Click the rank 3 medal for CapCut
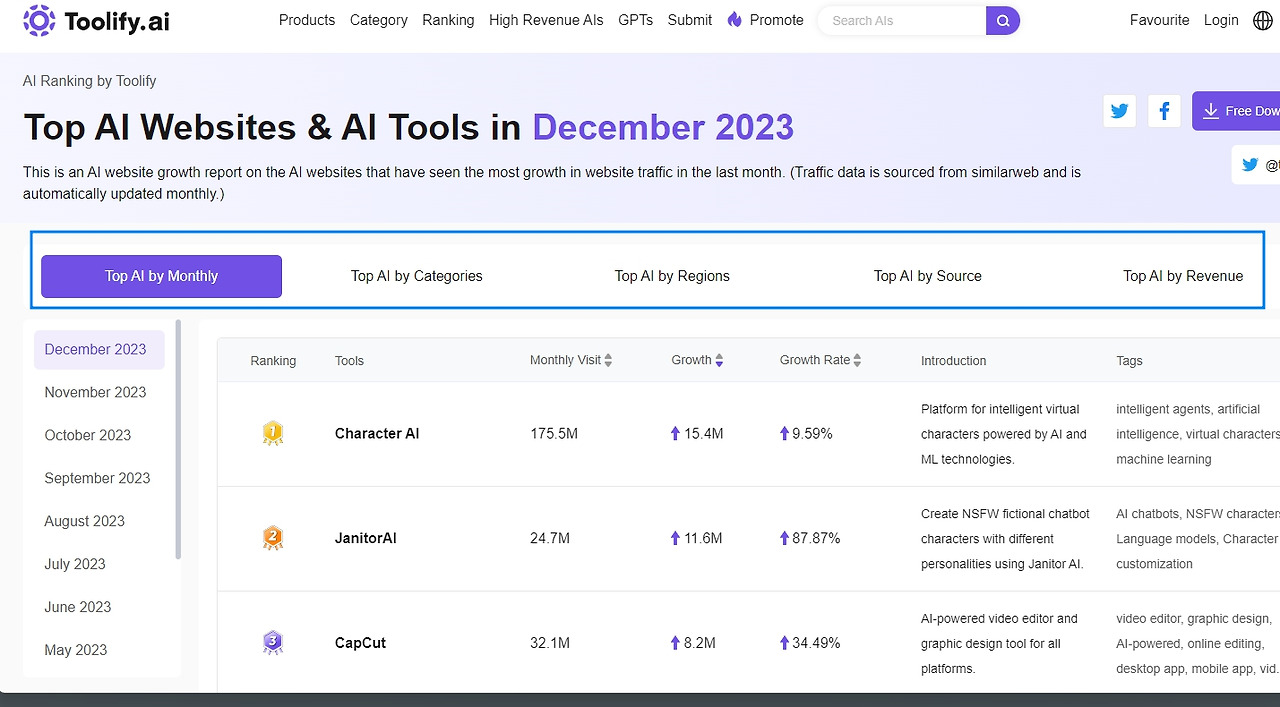The image size is (1280, 707). (x=273, y=642)
